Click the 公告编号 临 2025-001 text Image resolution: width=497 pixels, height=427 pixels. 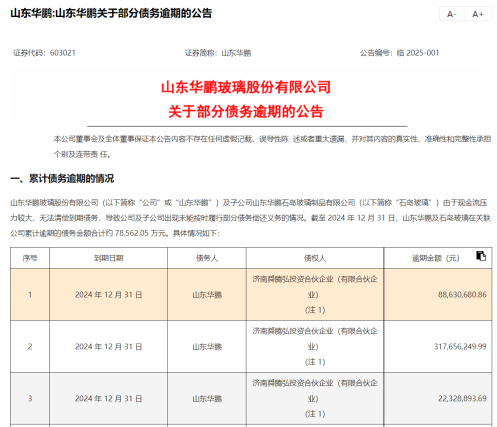(x=399, y=53)
